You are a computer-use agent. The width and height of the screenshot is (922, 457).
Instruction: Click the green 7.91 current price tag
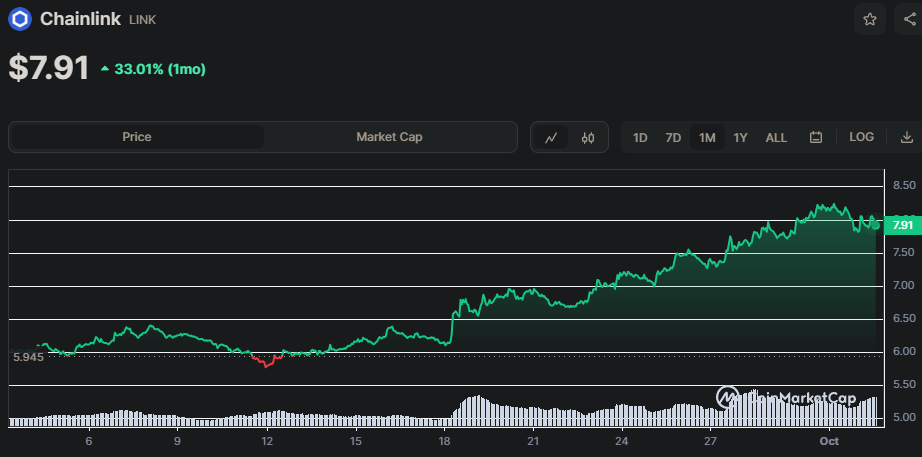click(x=902, y=225)
